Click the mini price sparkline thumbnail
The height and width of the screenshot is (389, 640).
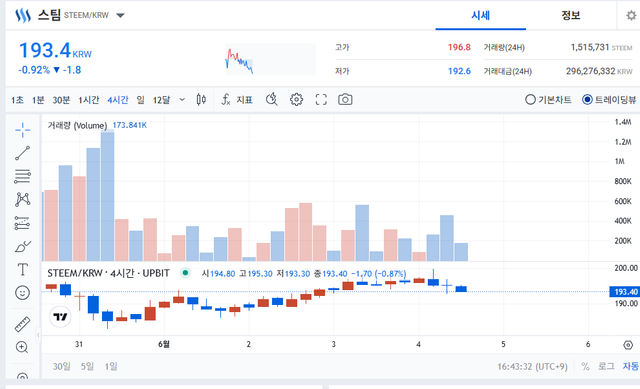coord(270,60)
